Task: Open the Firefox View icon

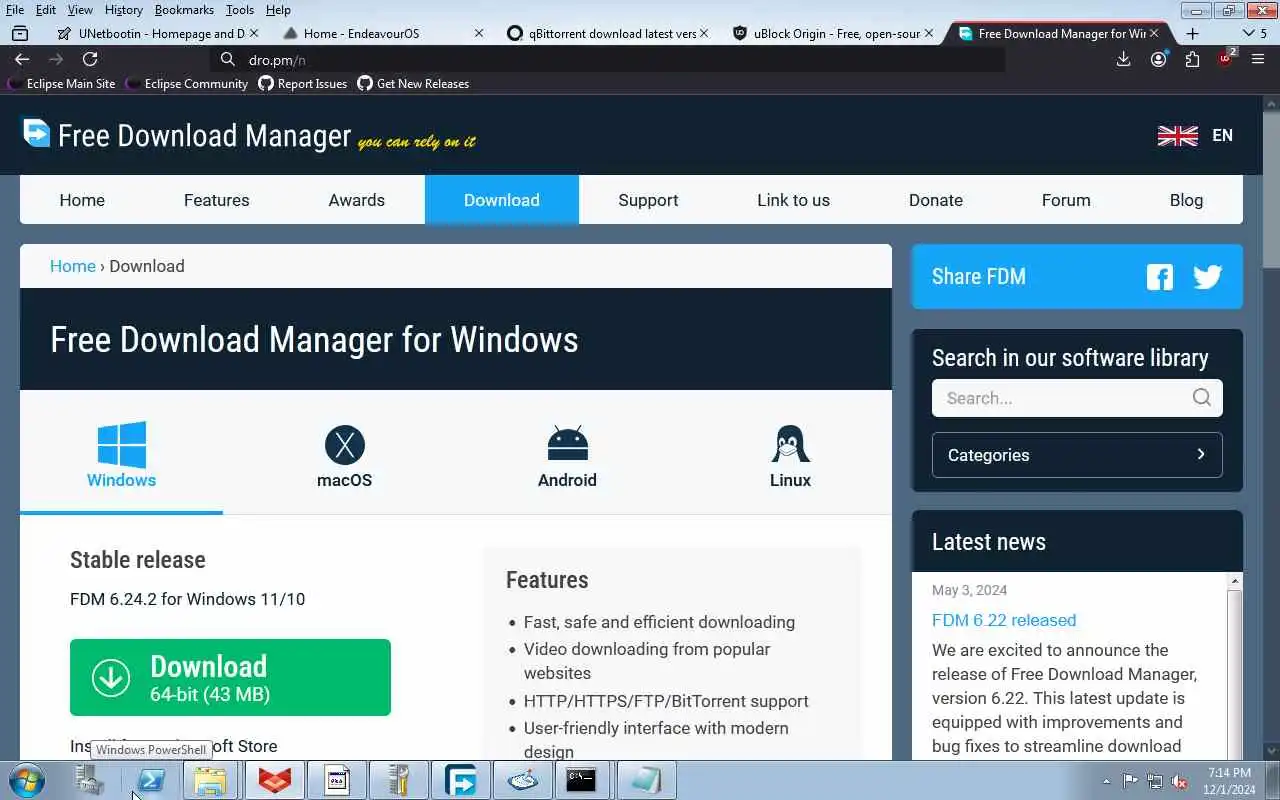Action: click(x=20, y=33)
